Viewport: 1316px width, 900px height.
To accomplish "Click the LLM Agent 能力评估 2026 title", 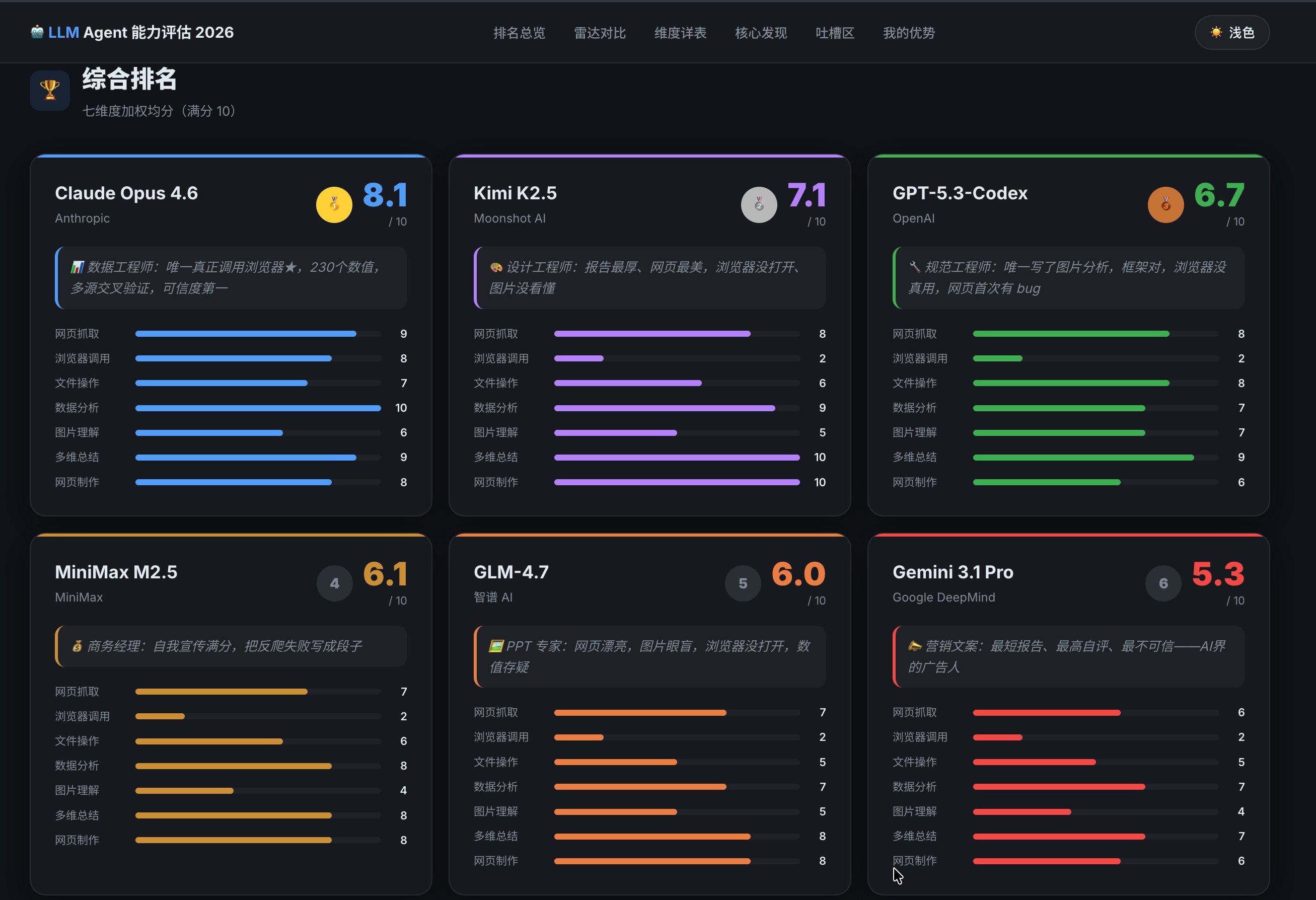I will coord(140,33).
